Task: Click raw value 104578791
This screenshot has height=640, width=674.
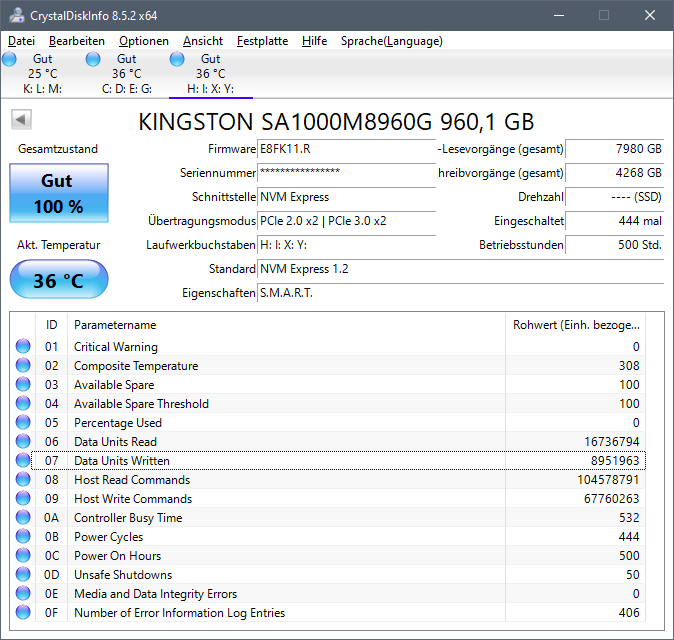Action: (608, 480)
